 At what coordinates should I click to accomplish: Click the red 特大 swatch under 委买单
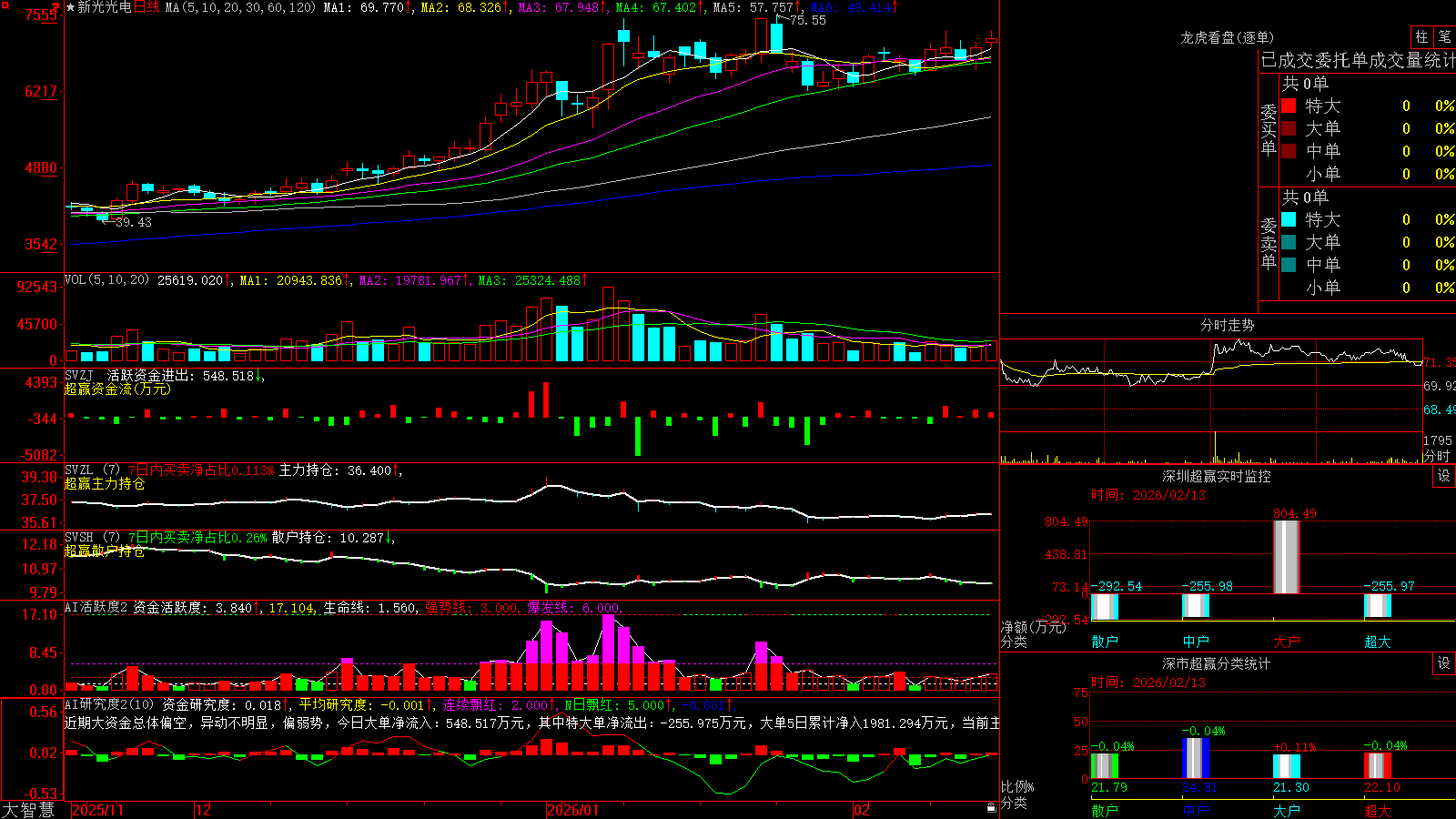pyautogui.click(x=1289, y=106)
